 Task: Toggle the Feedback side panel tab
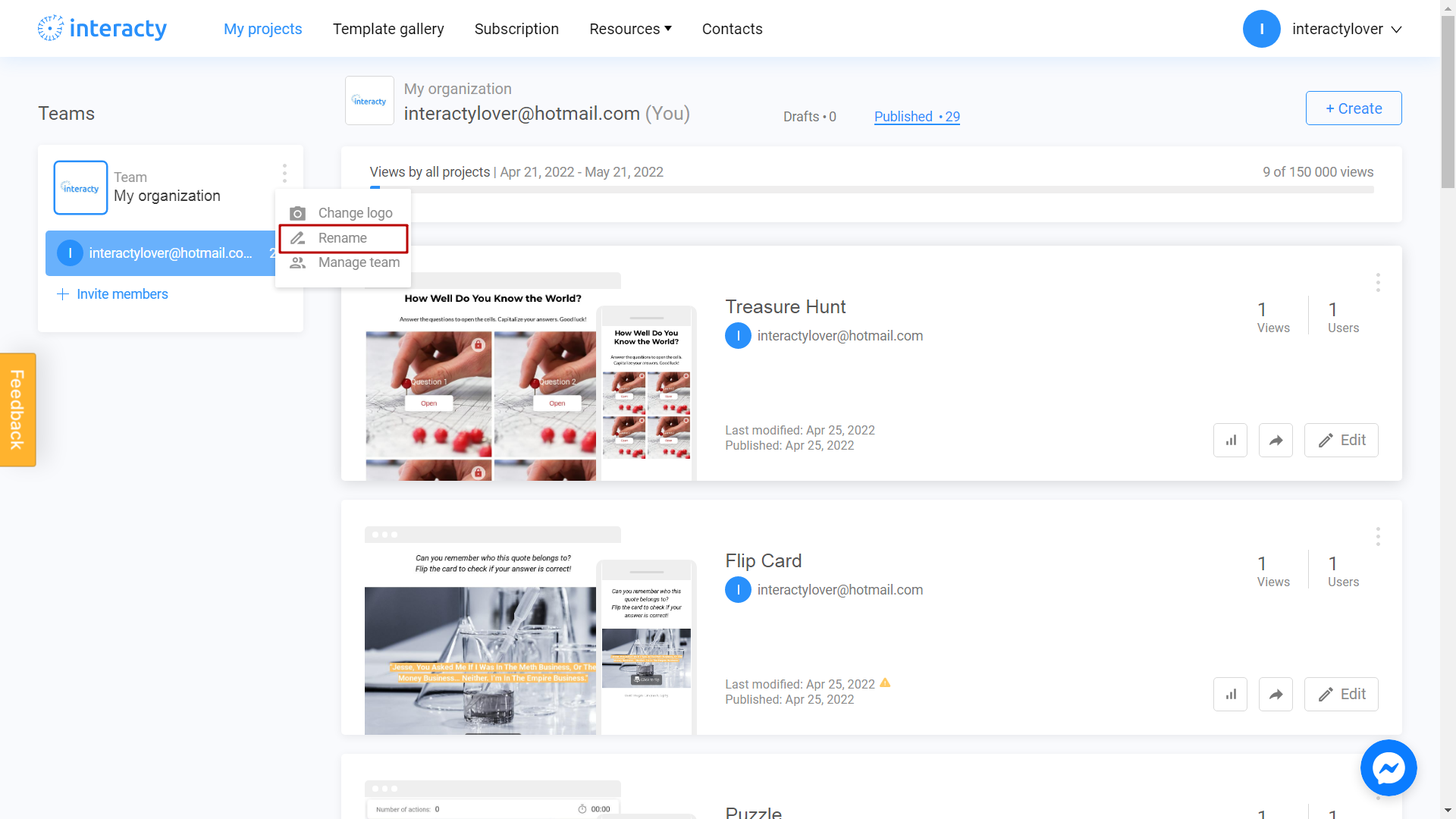click(x=17, y=408)
